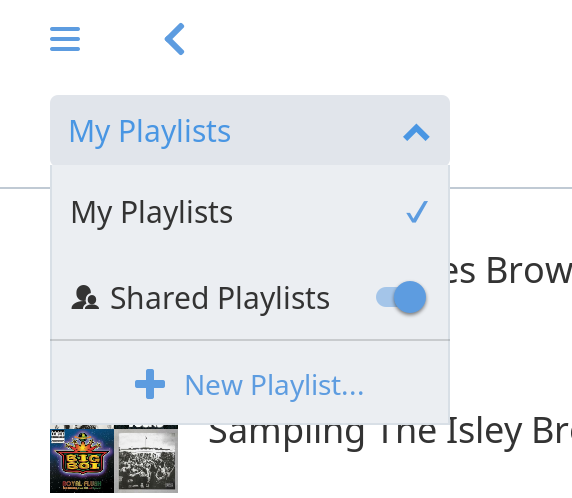Select My Playlists option in list
Viewport: 572px width, 498px height.
(250, 212)
